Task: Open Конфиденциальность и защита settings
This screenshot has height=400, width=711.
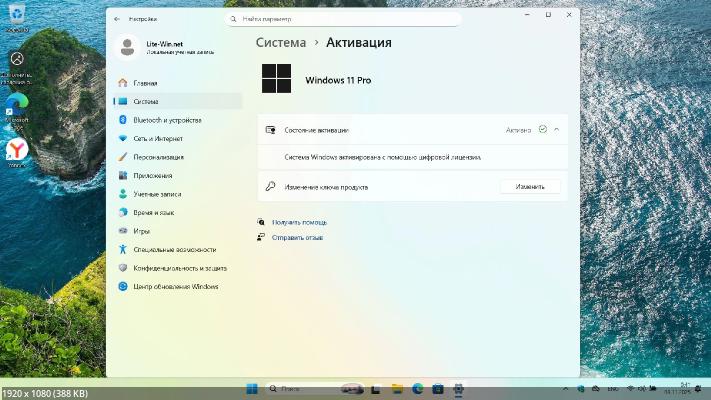Action: click(x=179, y=268)
